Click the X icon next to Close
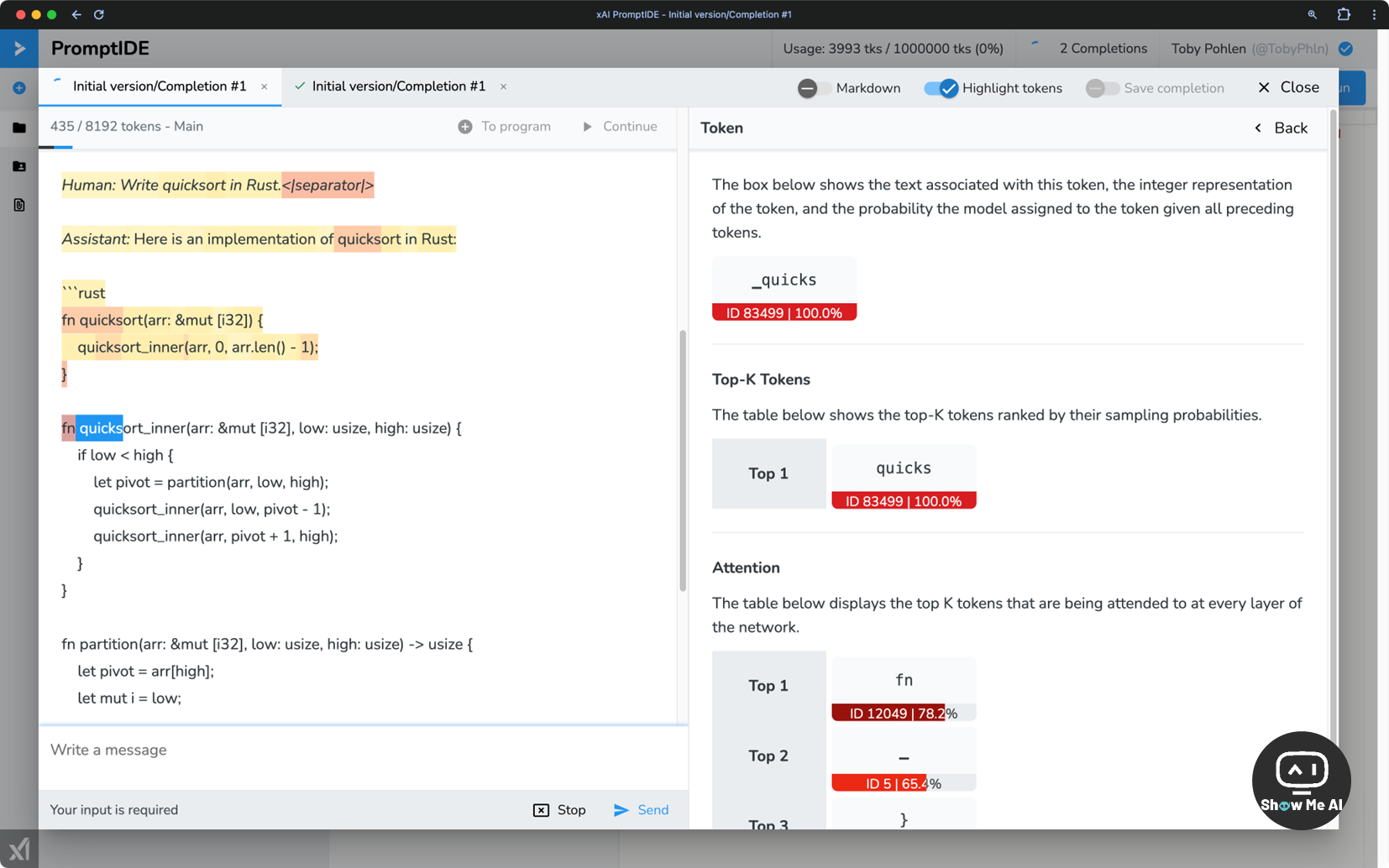This screenshot has width=1389, height=868. pyautogui.click(x=1264, y=87)
